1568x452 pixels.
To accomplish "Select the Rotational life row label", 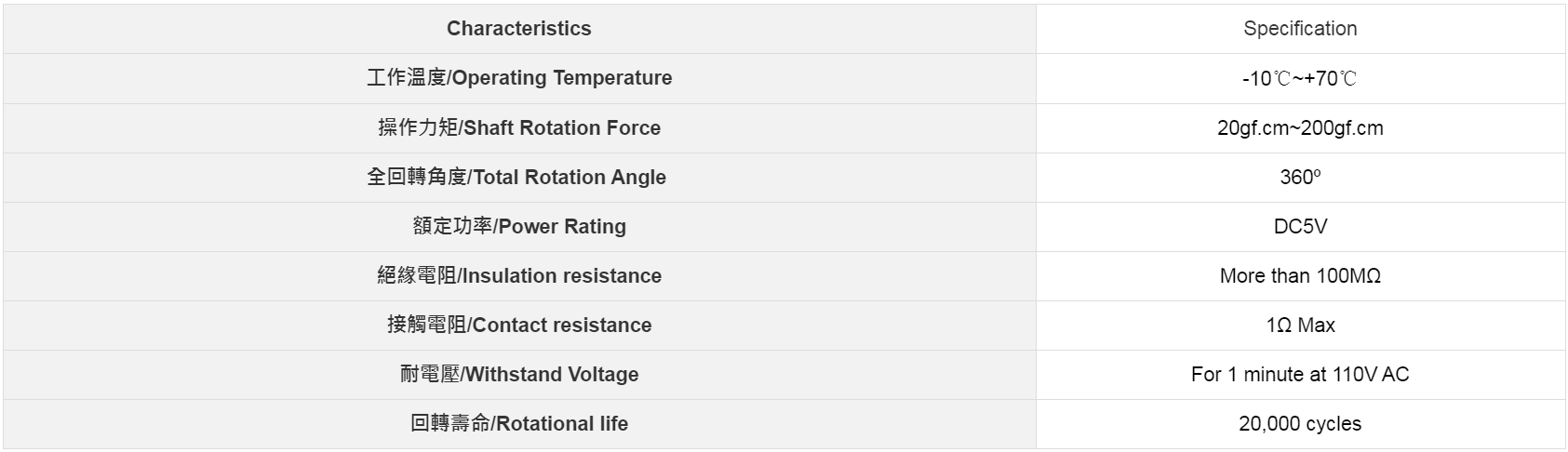I will (518, 423).
